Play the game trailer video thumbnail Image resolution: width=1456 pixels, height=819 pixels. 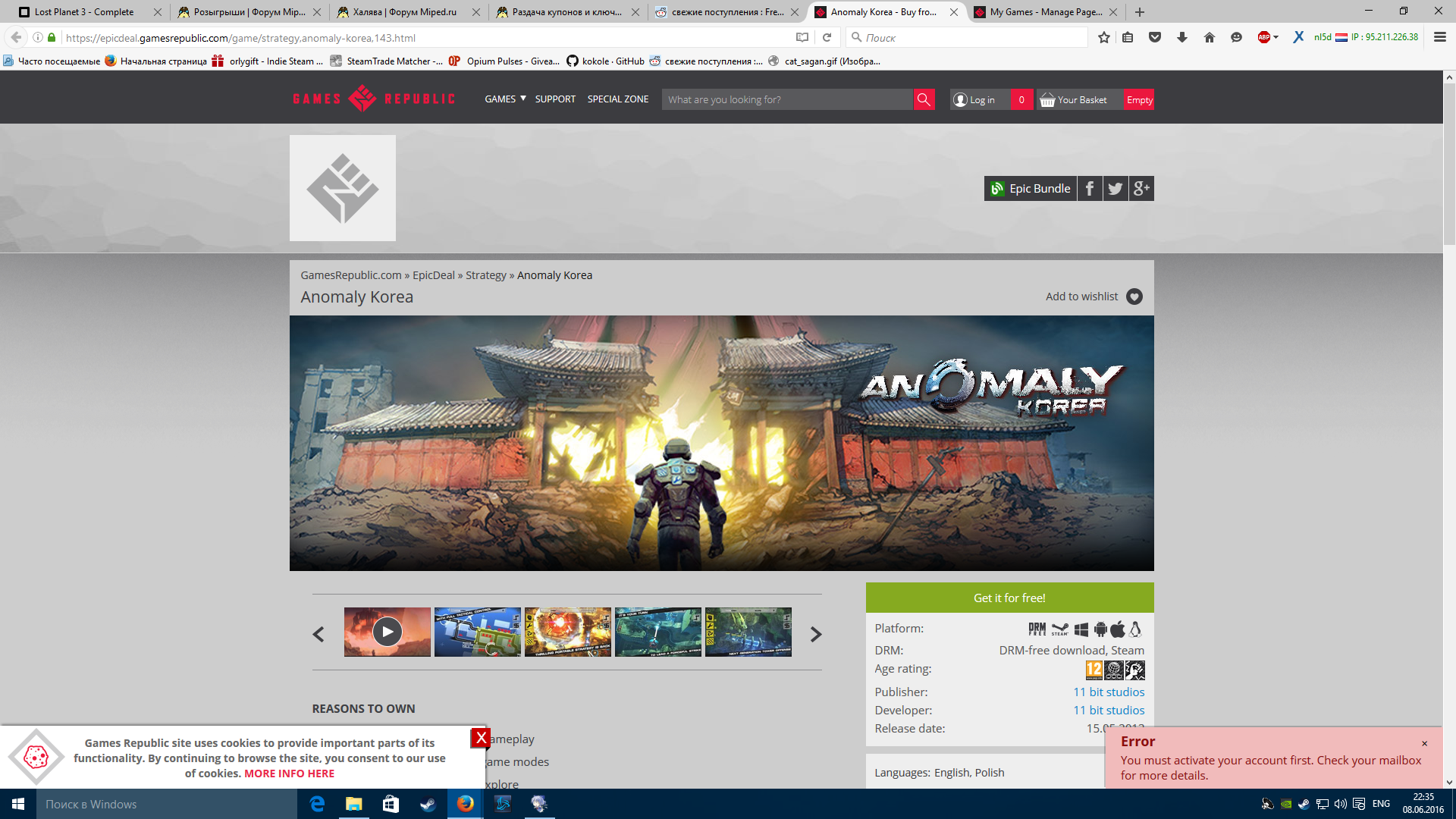tap(388, 632)
